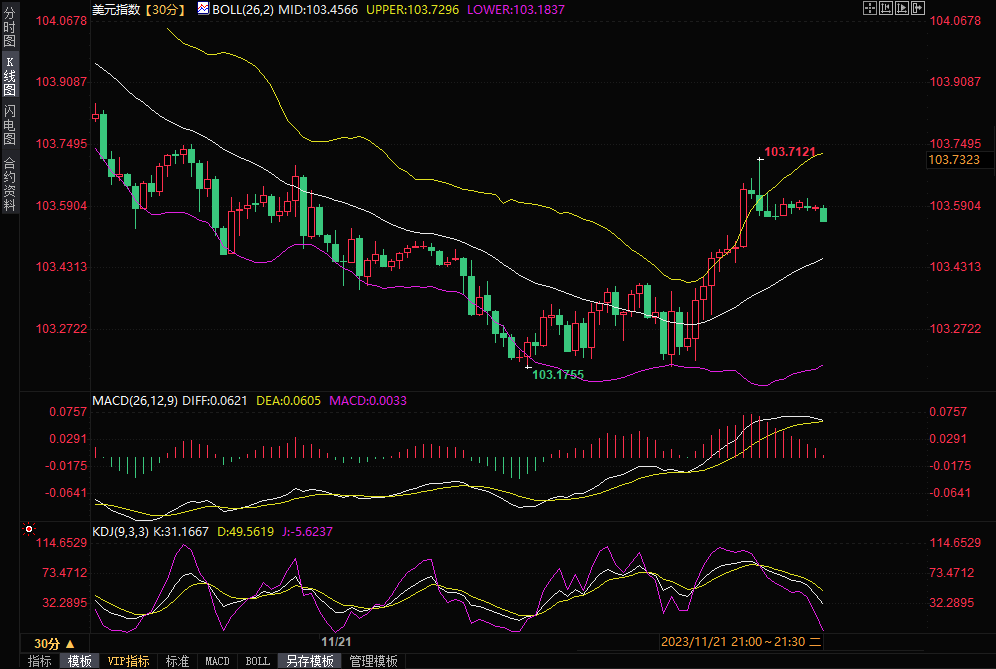This screenshot has width=996, height=669.
Task: Click the export chart icon with right arrow
Action: [919, 8]
